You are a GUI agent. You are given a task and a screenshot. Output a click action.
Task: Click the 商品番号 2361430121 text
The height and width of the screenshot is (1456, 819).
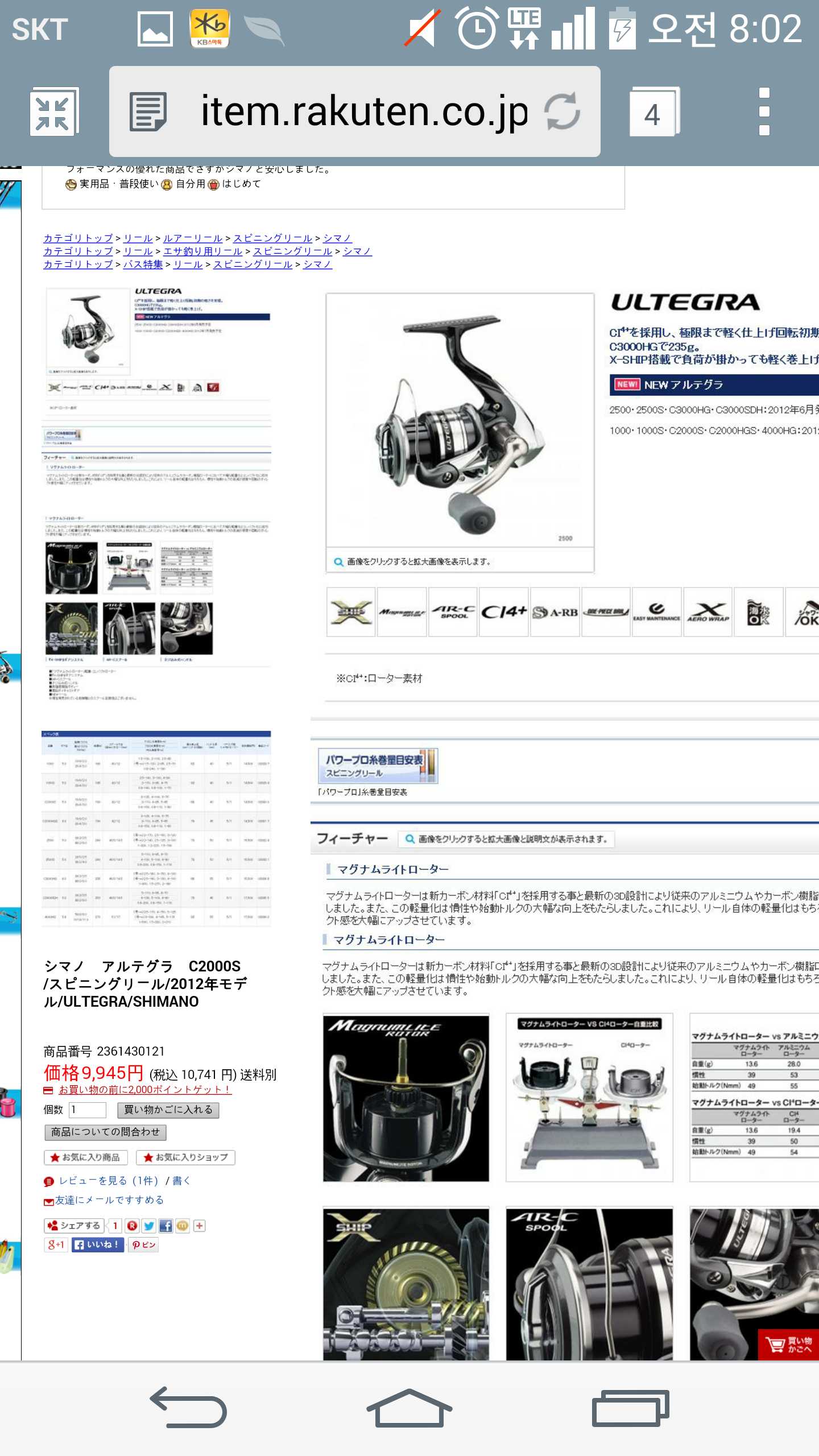click(x=104, y=1051)
